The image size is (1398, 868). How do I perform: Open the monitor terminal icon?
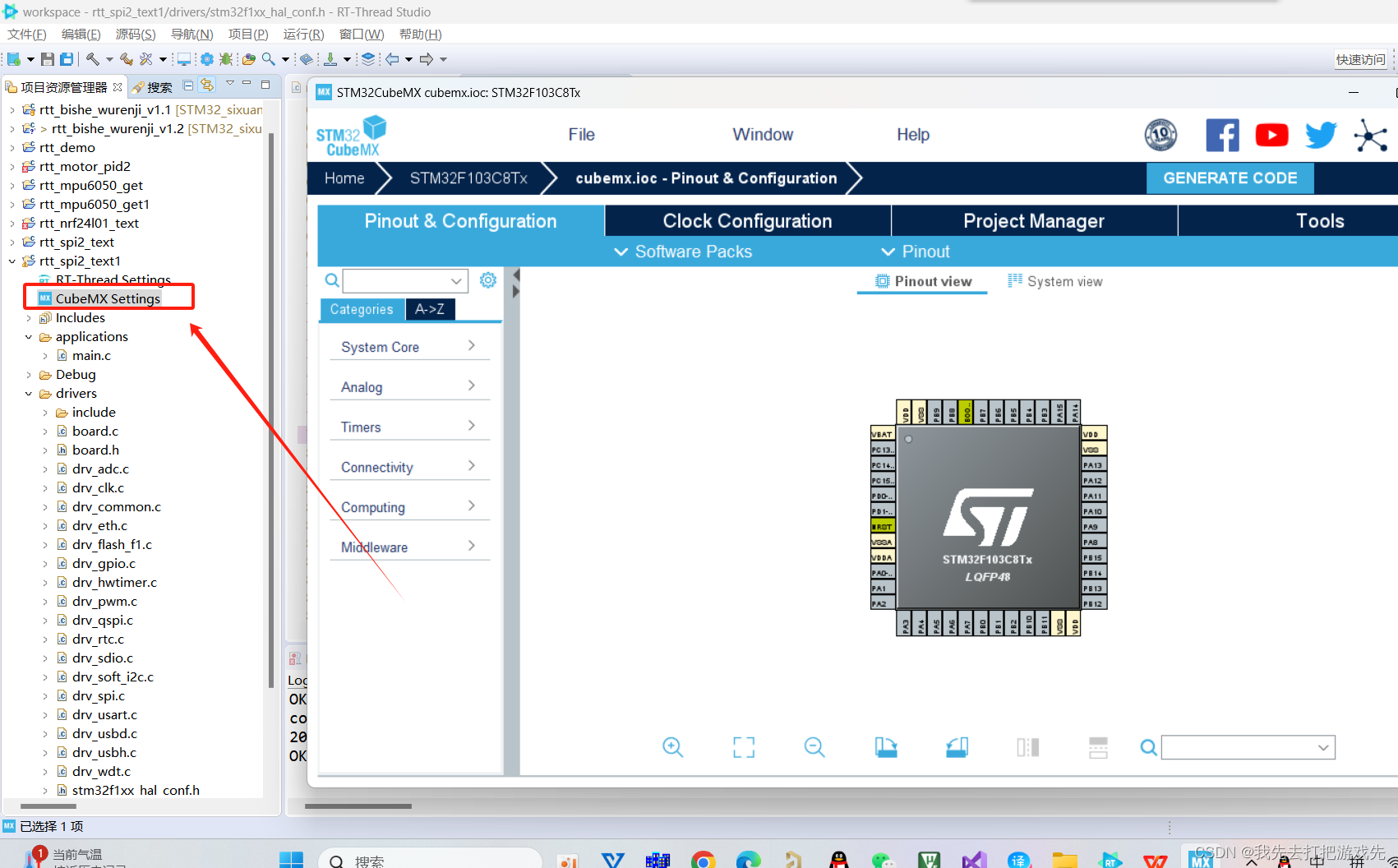(x=184, y=59)
